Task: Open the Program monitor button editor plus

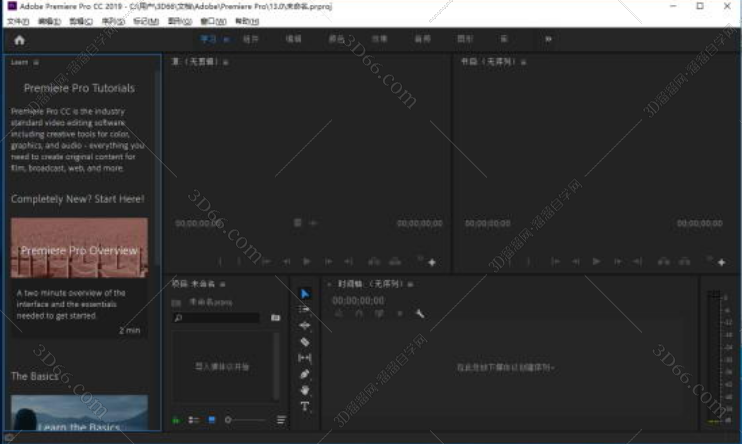Action: tap(721, 262)
